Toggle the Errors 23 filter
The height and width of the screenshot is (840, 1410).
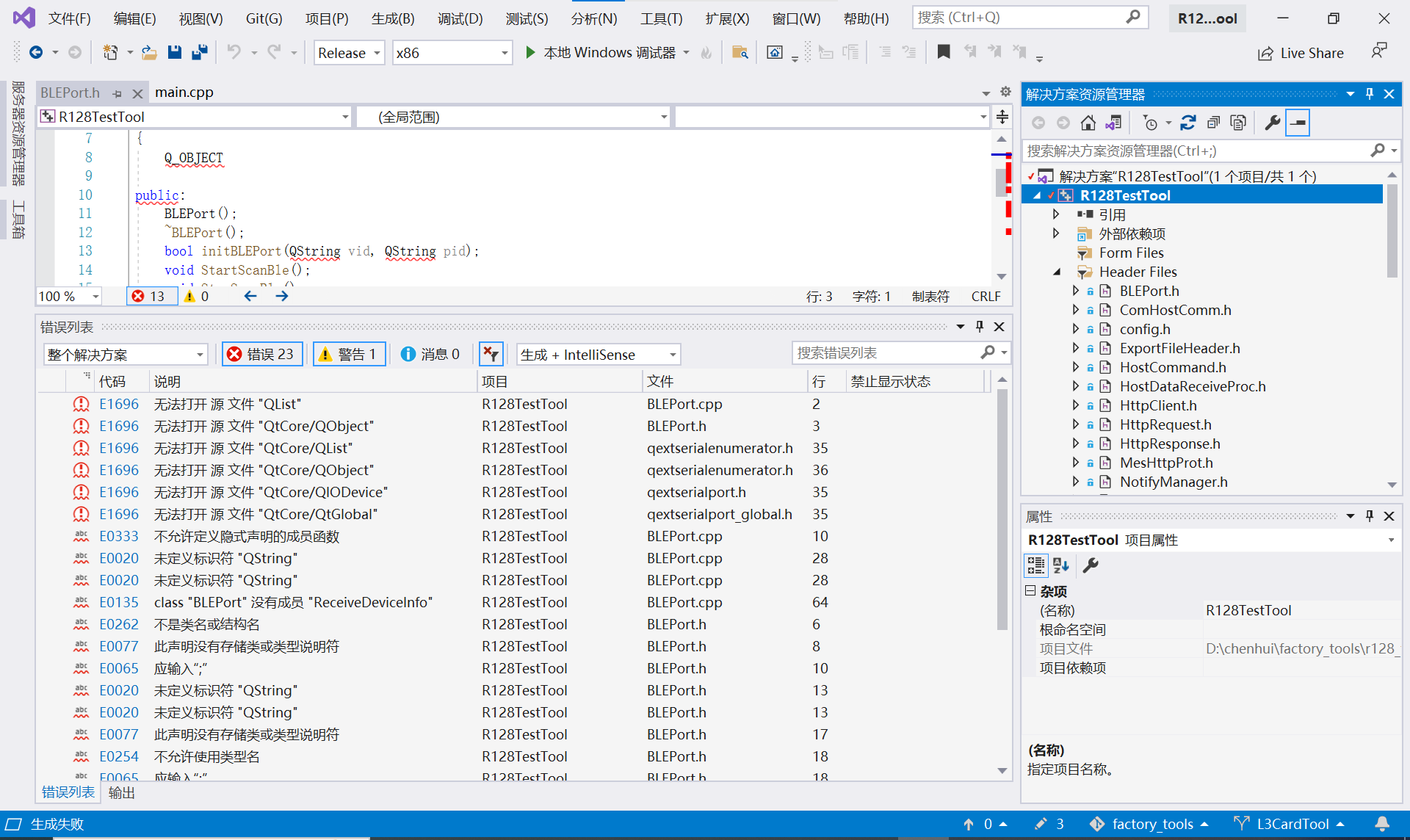coord(261,355)
